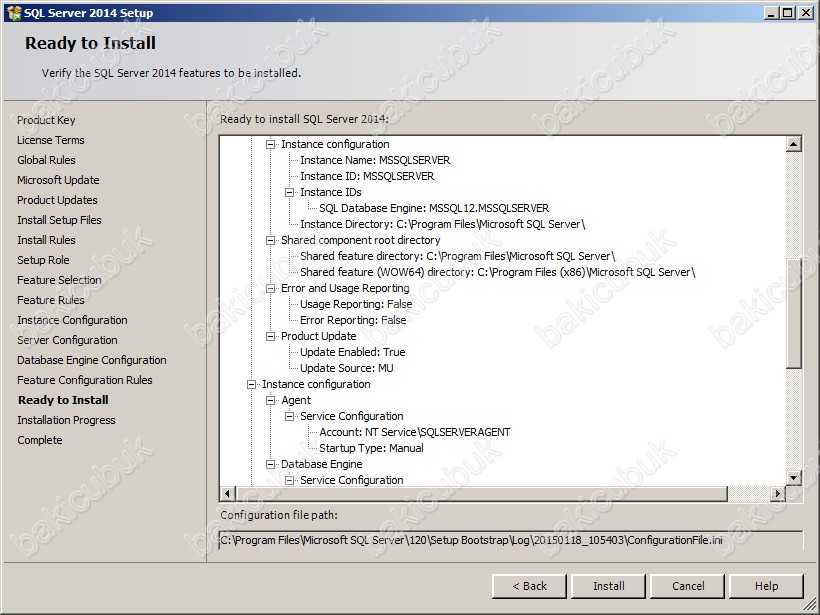Image resolution: width=820 pixels, height=615 pixels.
Task: Select Instance Name: MSSQLSERVER row
Action: tap(375, 160)
